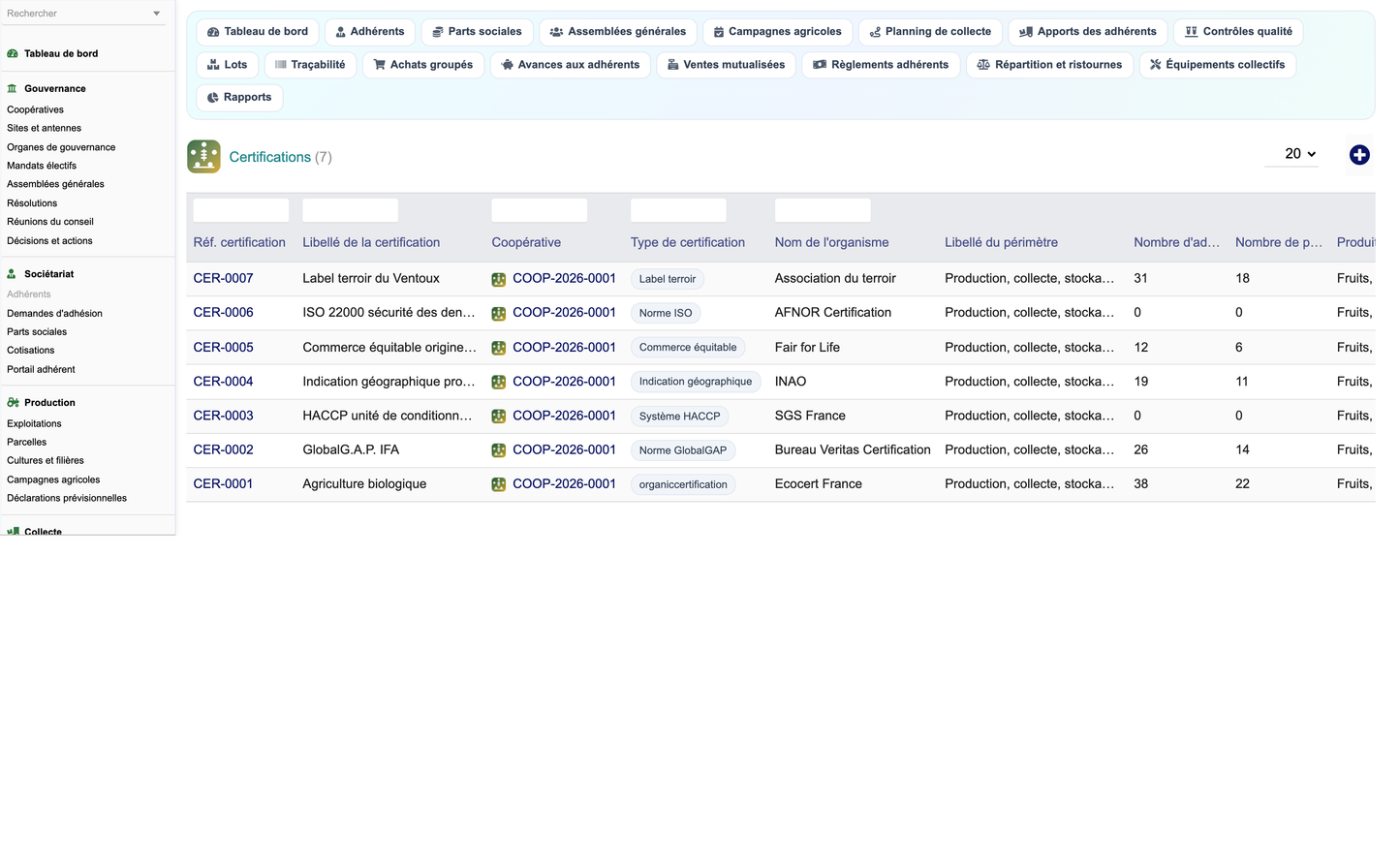Change page size dropdown showing 20
The height and width of the screenshot is (866, 1400).
click(1291, 154)
